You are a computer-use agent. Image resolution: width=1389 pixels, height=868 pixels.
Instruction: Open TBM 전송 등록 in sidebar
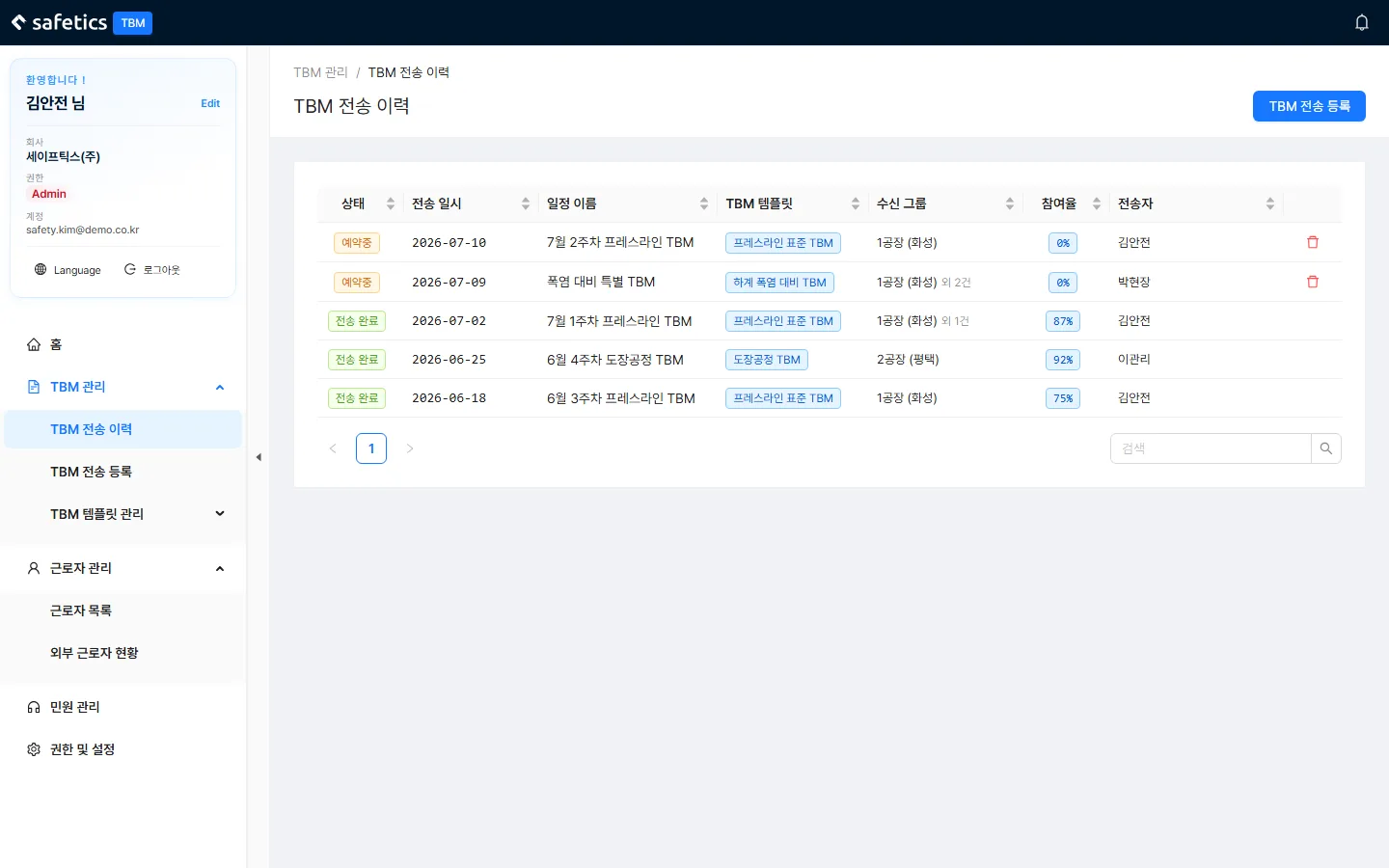point(123,472)
